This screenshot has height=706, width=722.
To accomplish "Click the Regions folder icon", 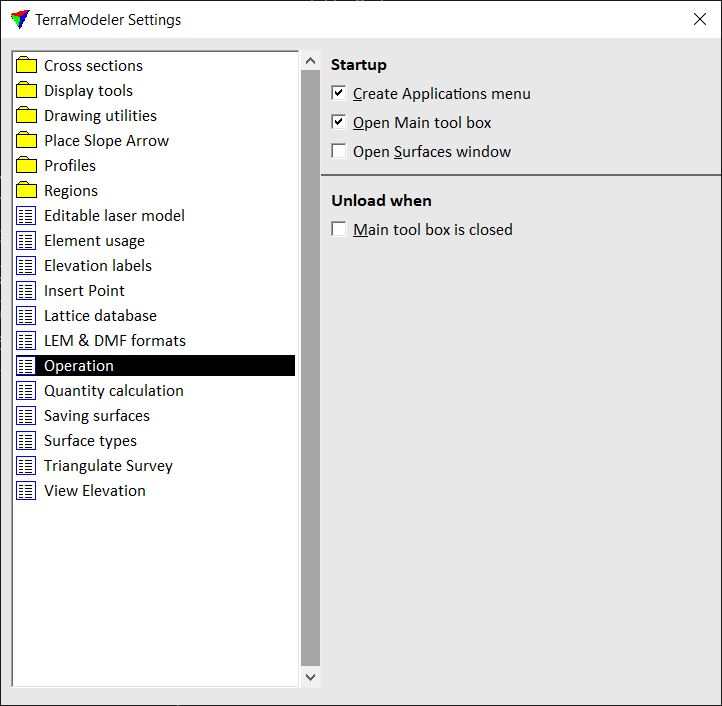I will tap(26, 191).
